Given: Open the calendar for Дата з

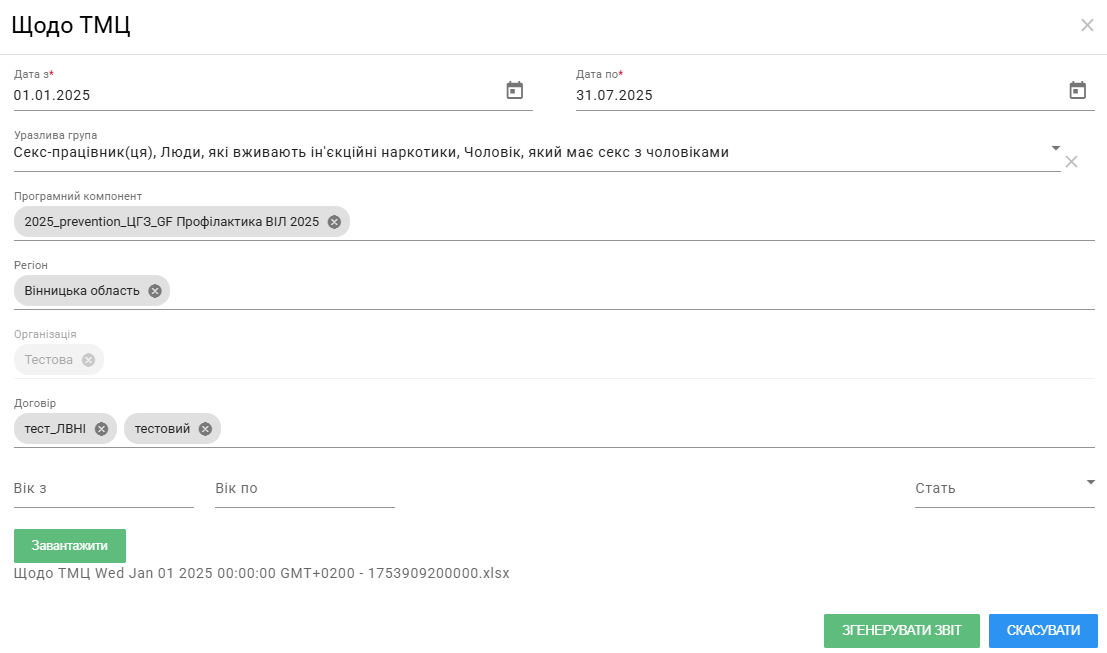Looking at the screenshot, I should point(515,90).
